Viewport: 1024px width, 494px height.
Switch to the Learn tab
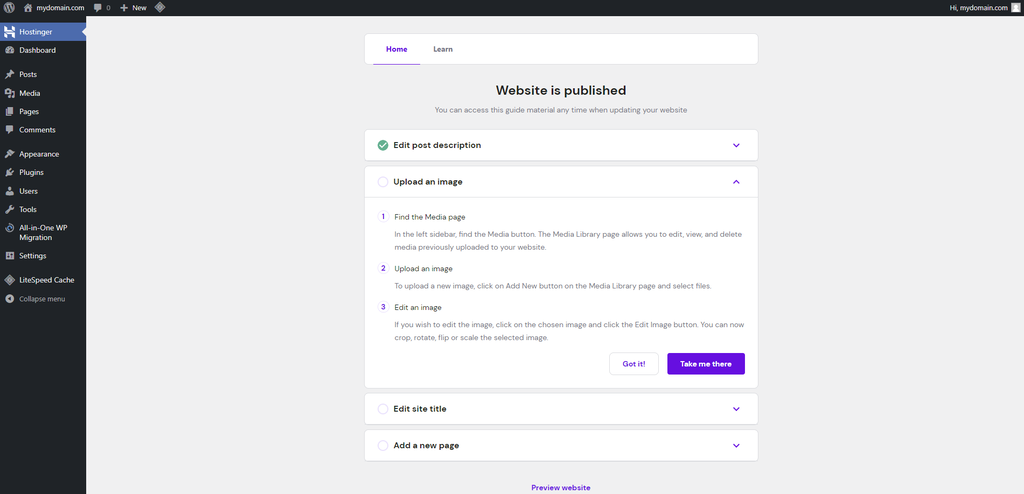443,49
